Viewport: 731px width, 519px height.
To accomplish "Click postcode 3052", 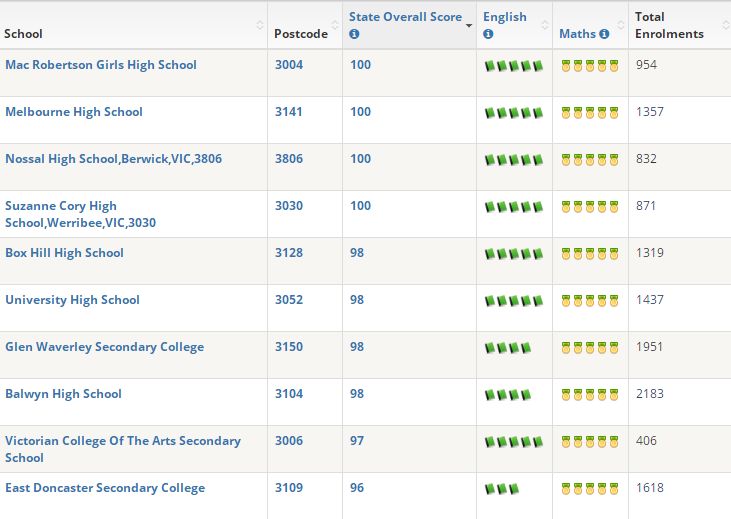I will point(289,300).
